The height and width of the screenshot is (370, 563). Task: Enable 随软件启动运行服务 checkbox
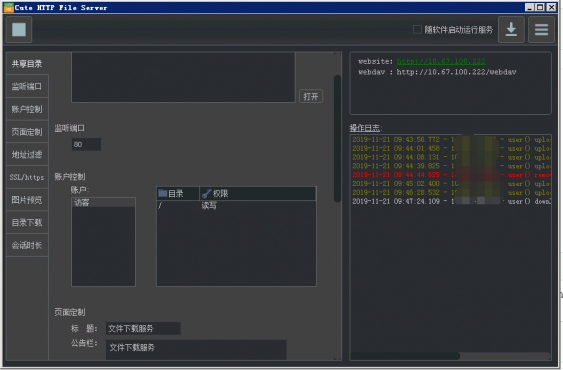[417, 29]
